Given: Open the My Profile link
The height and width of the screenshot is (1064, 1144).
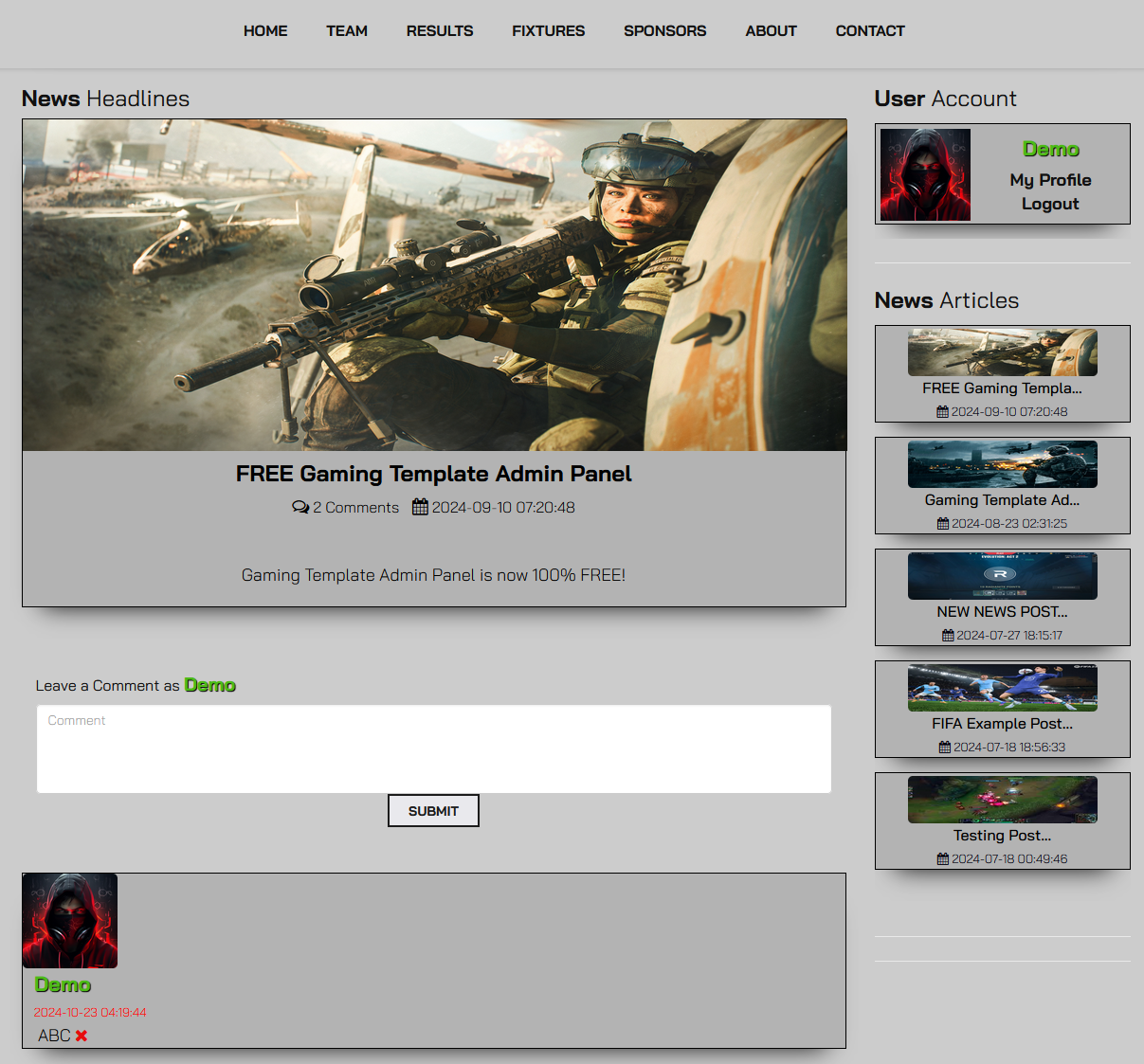Looking at the screenshot, I should [x=1050, y=180].
